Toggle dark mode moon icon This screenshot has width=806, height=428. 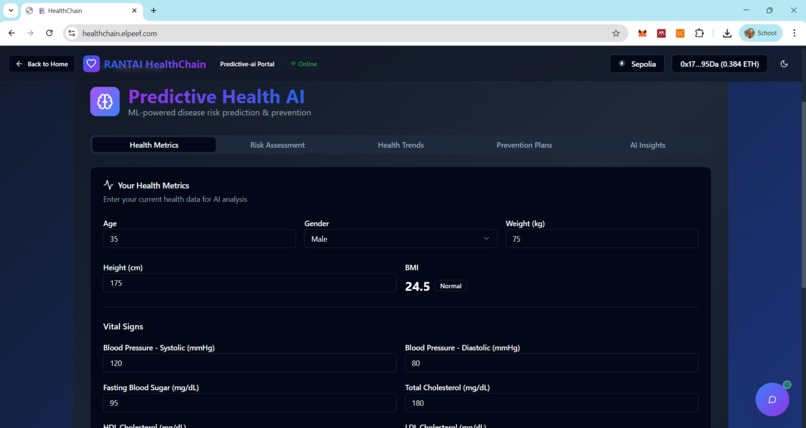point(784,64)
